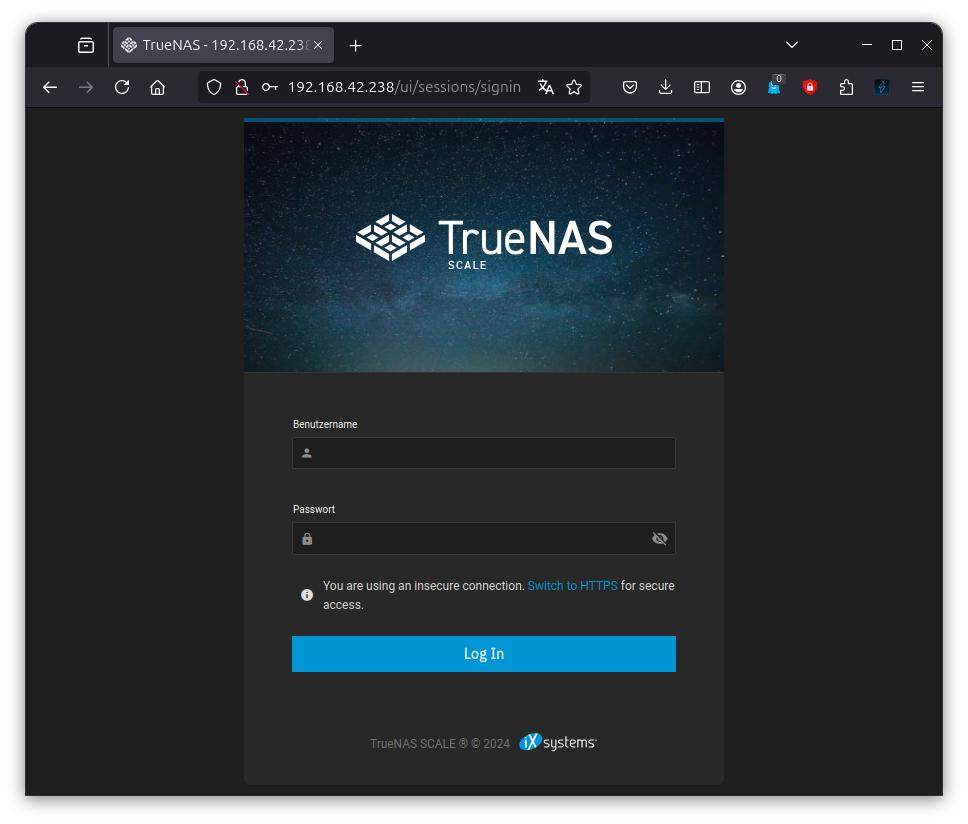
Task: Open the extensions puzzle icon
Action: point(846,87)
